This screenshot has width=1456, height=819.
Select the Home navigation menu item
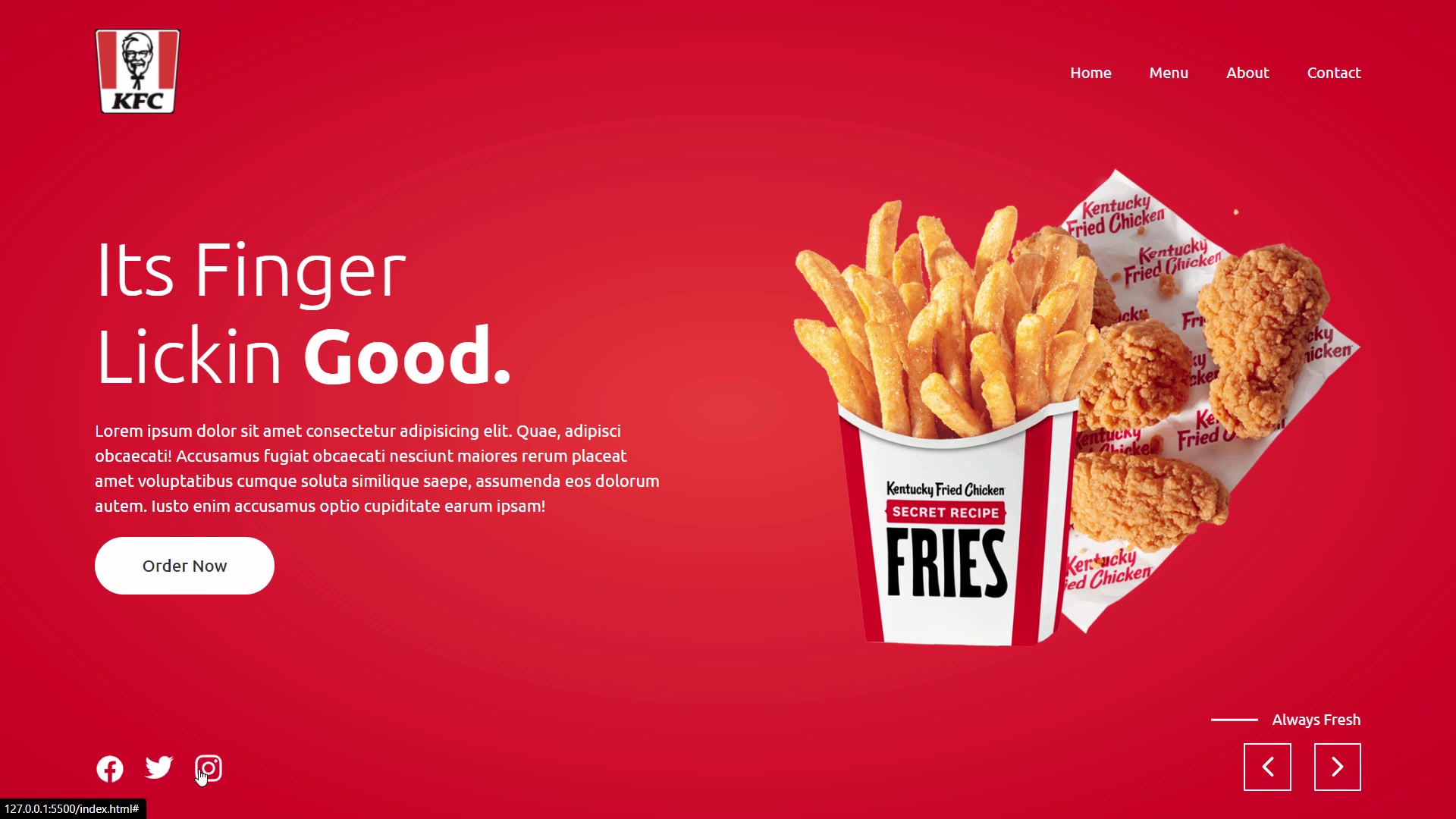pos(1091,72)
